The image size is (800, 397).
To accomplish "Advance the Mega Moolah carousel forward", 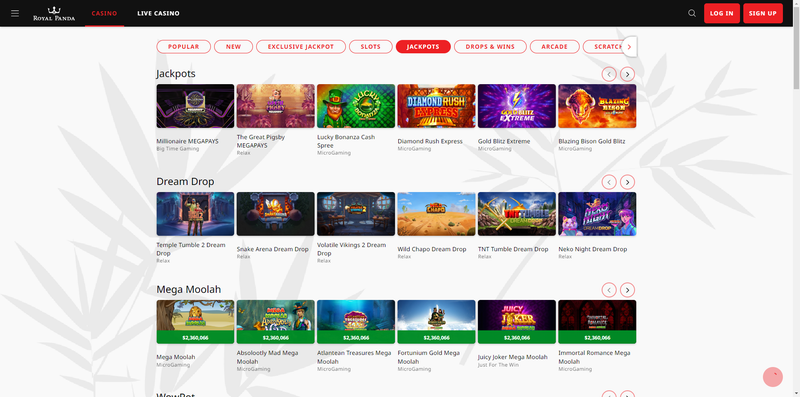I will point(627,290).
